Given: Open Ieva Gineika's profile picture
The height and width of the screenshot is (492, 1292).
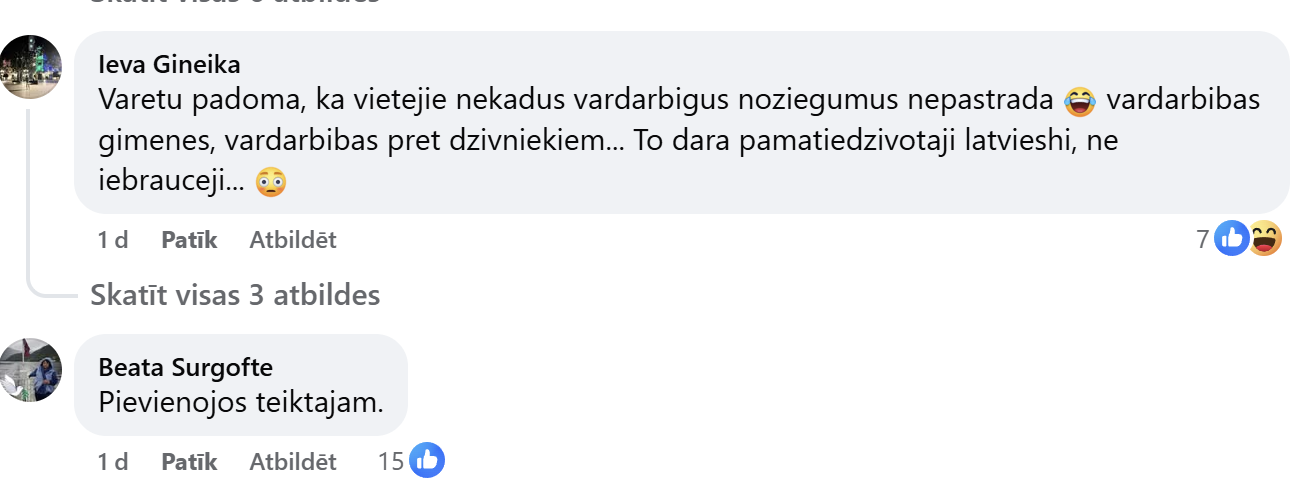Looking at the screenshot, I should click(x=31, y=67).
